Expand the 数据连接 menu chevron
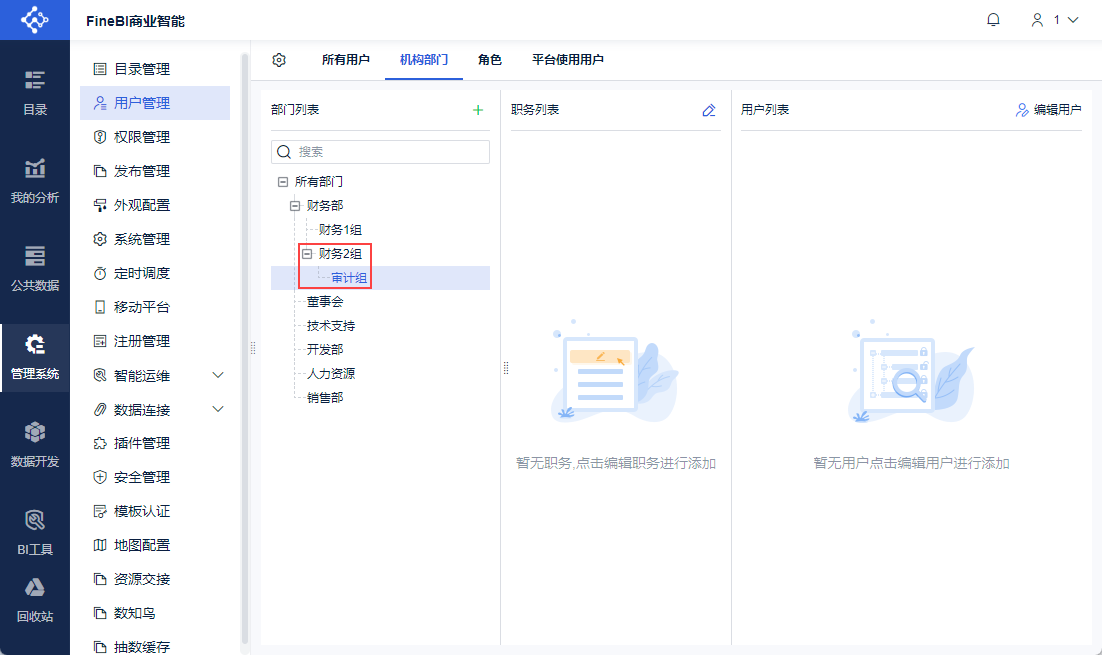This screenshot has height=655, width=1102. 219,409
